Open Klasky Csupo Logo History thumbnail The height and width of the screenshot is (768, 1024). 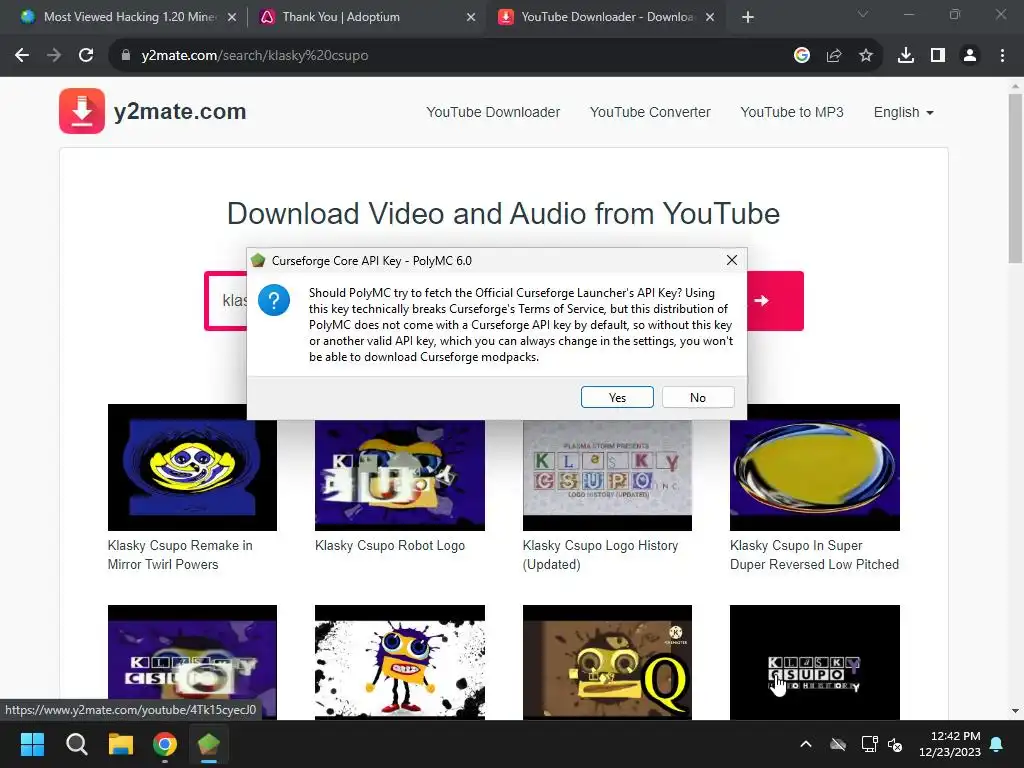tap(607, 475)
